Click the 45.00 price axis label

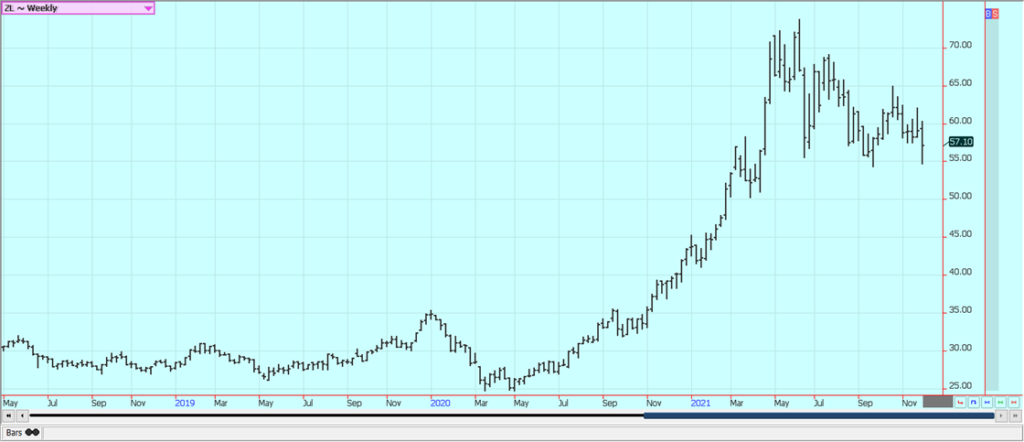pyautogui.click(x=961, y=234)
